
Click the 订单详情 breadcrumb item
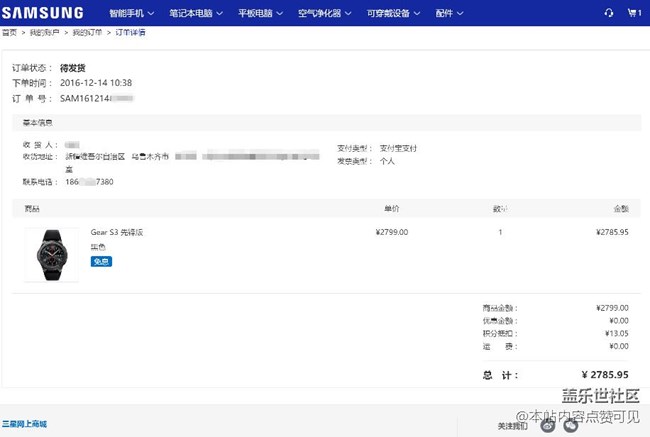[129, 33]
